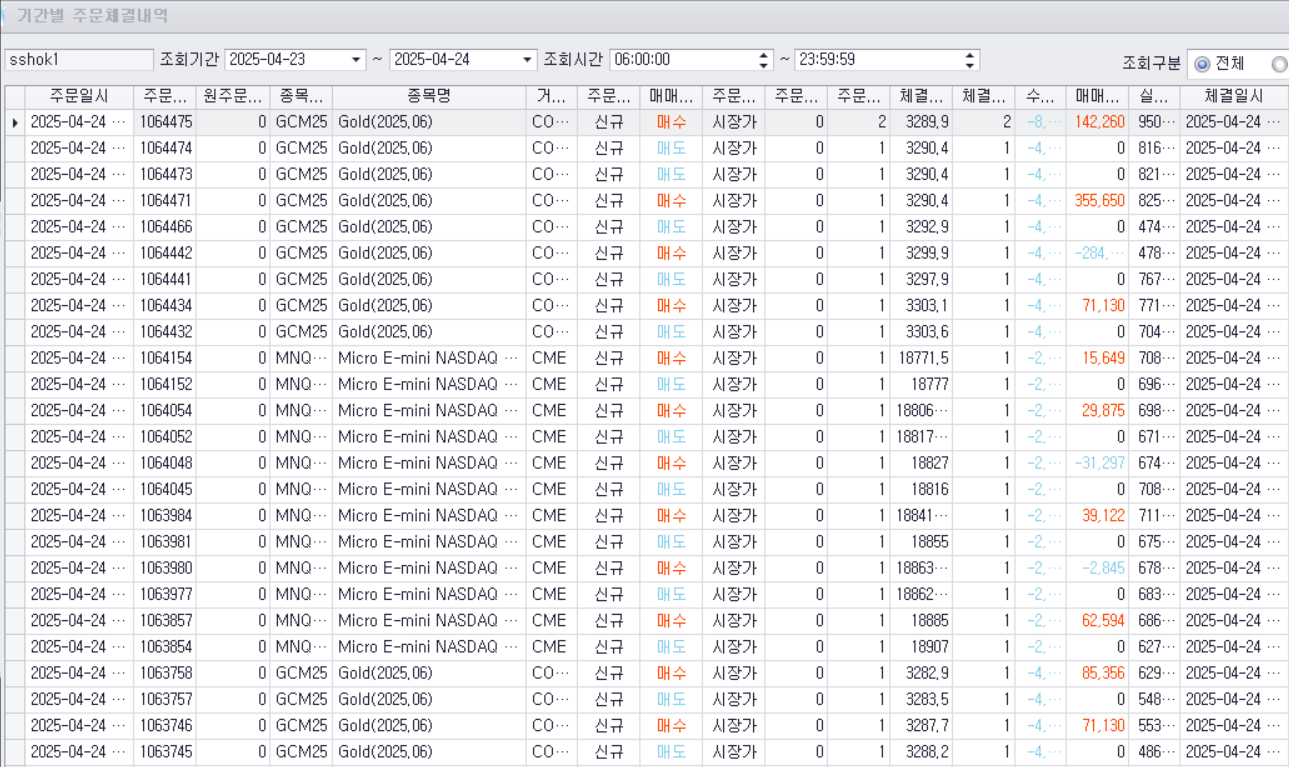Click profit value 15,649
The image size is (1289, 767).
pos(1104,358)
